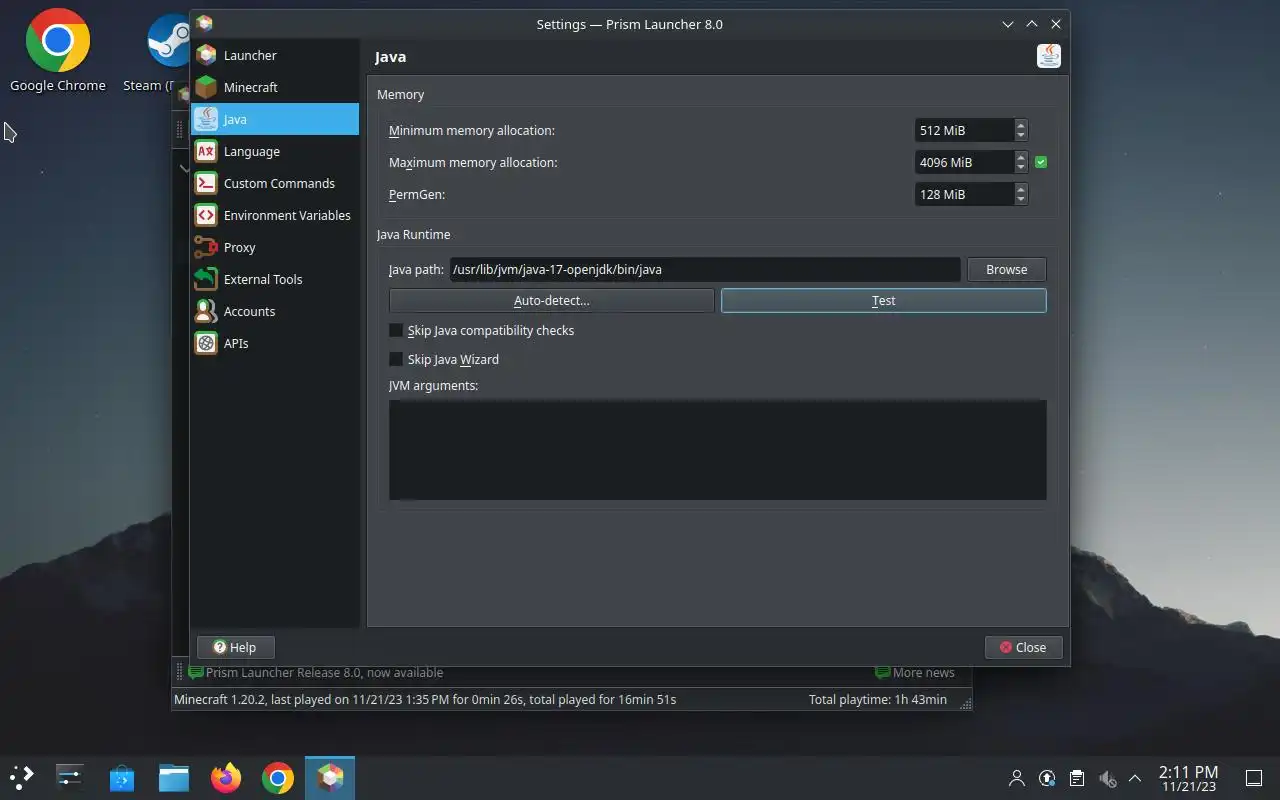Decrease PermGen value with down arrow

click(1021, 199)
